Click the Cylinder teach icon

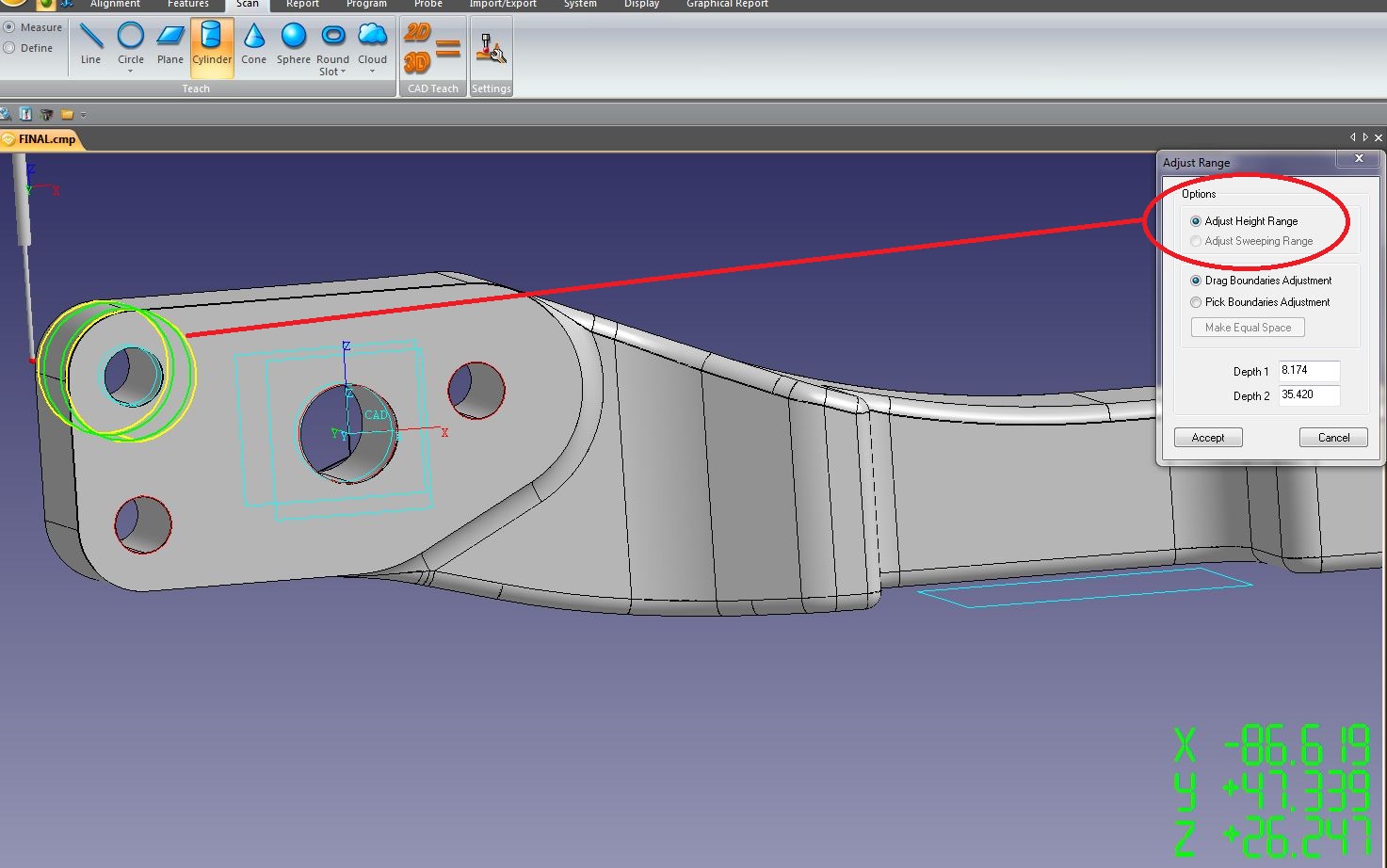pos(212,43)
